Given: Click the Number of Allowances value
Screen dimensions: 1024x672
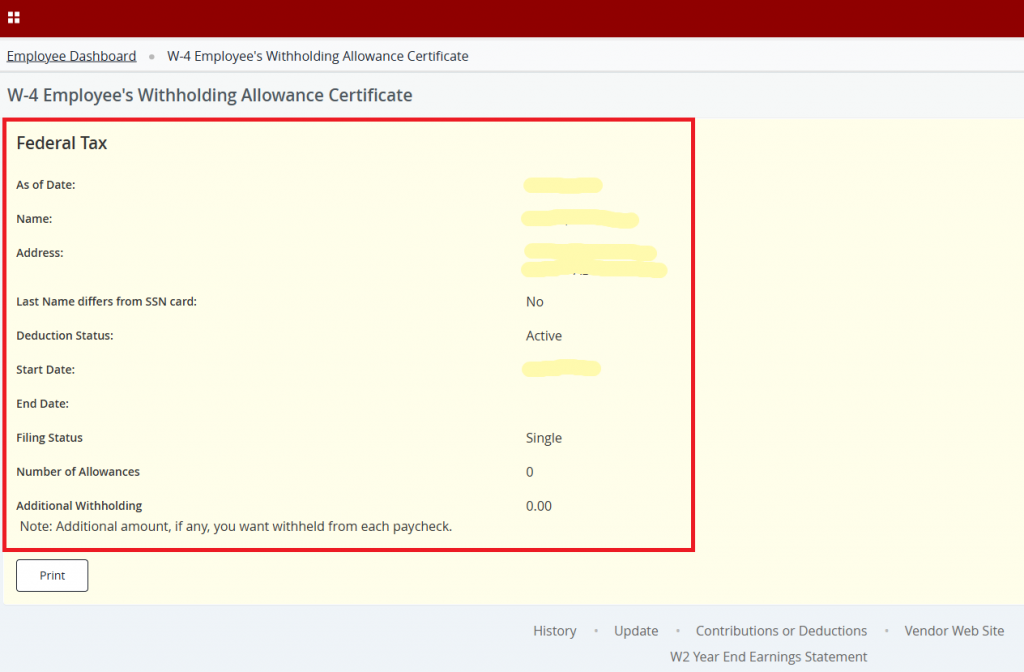Looking at the screenshot, I should (x=530, y=472).
